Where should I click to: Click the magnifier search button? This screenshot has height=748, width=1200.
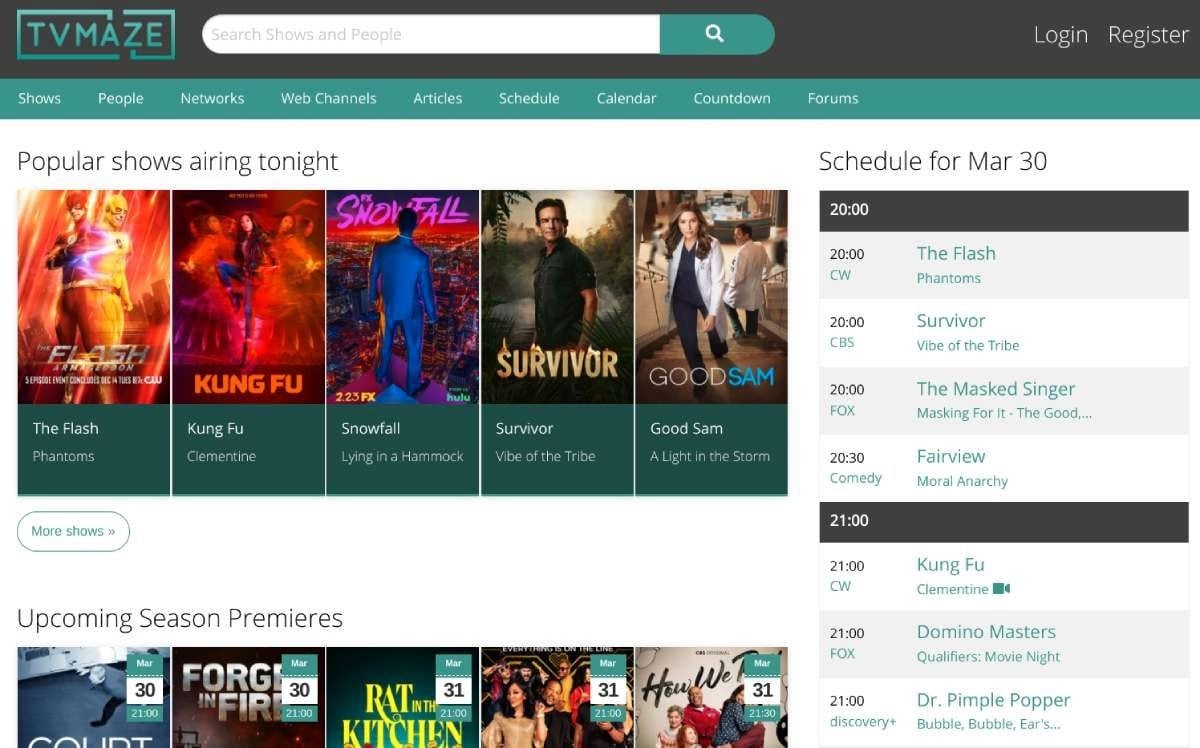click(716, 34)
